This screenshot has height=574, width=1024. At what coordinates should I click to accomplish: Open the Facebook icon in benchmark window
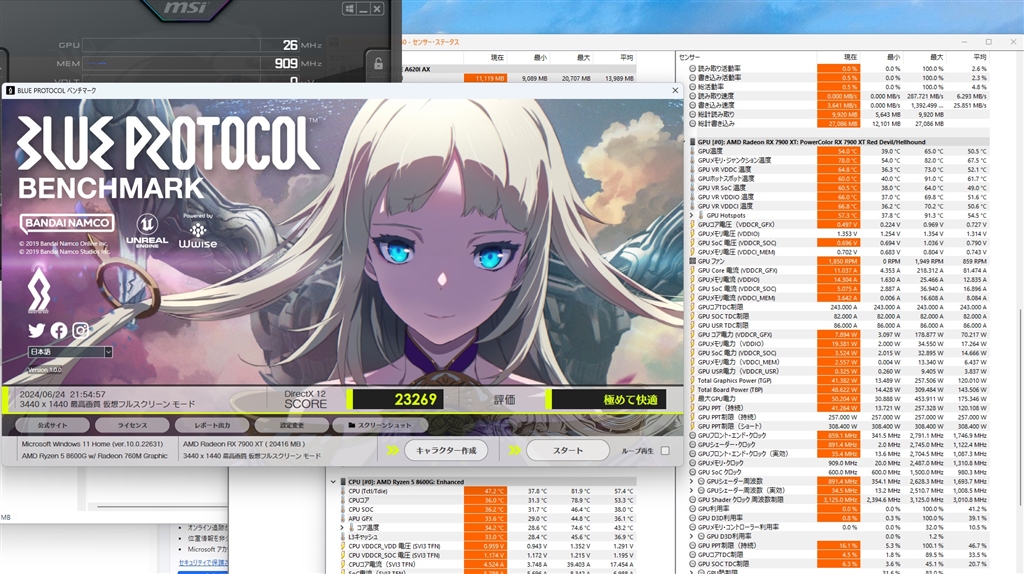pyautogui.click(x=59, y=330)
